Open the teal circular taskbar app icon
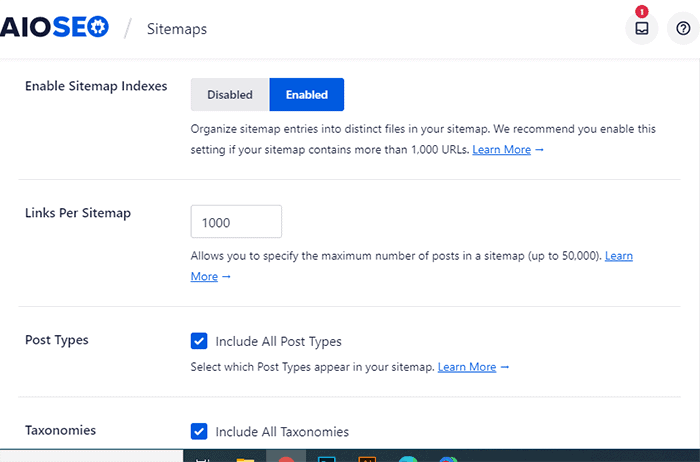The width and height of the screenshot is (700, 462). (406, 456)
